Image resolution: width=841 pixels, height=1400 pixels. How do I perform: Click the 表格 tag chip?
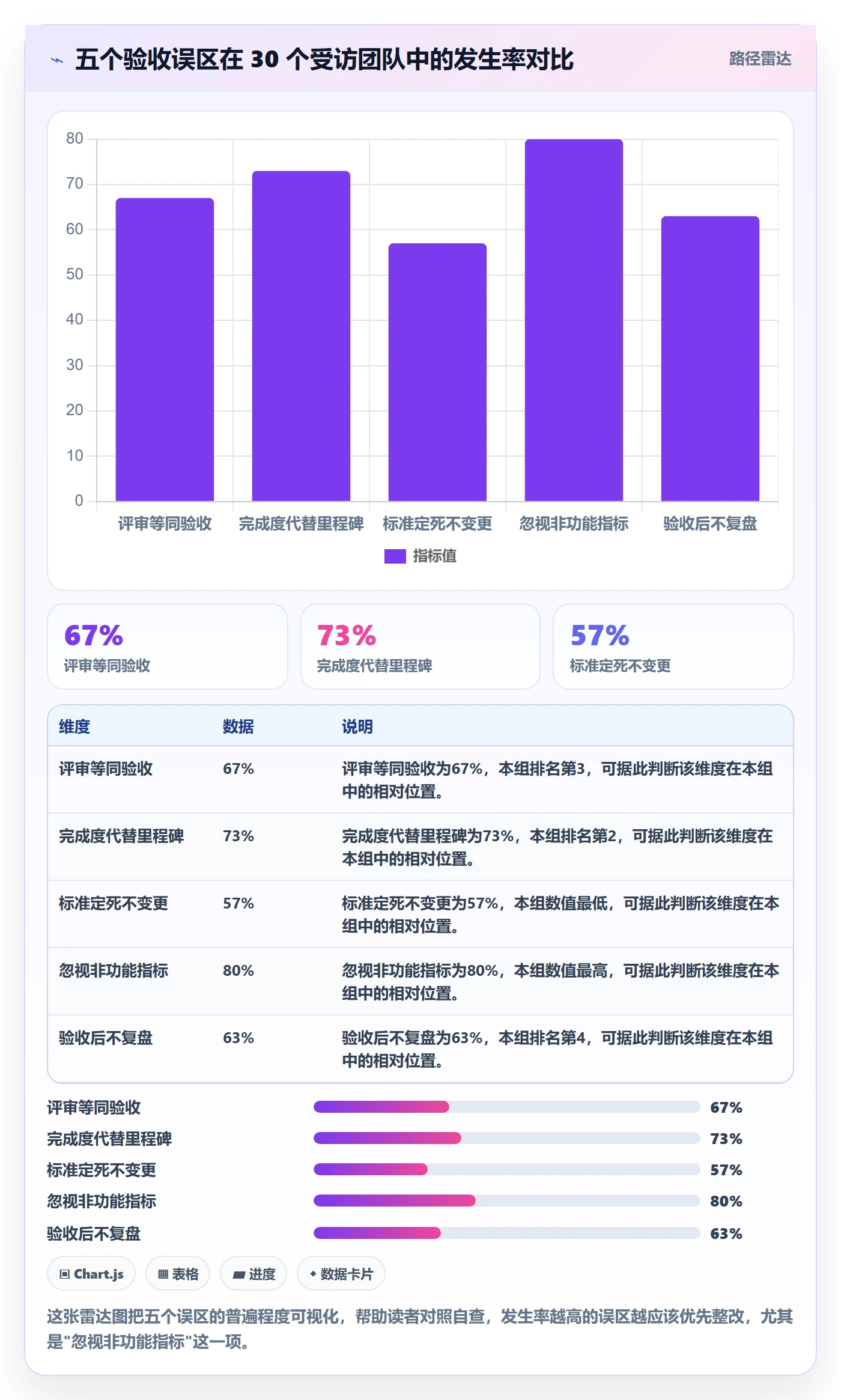tap(178, 1274)
